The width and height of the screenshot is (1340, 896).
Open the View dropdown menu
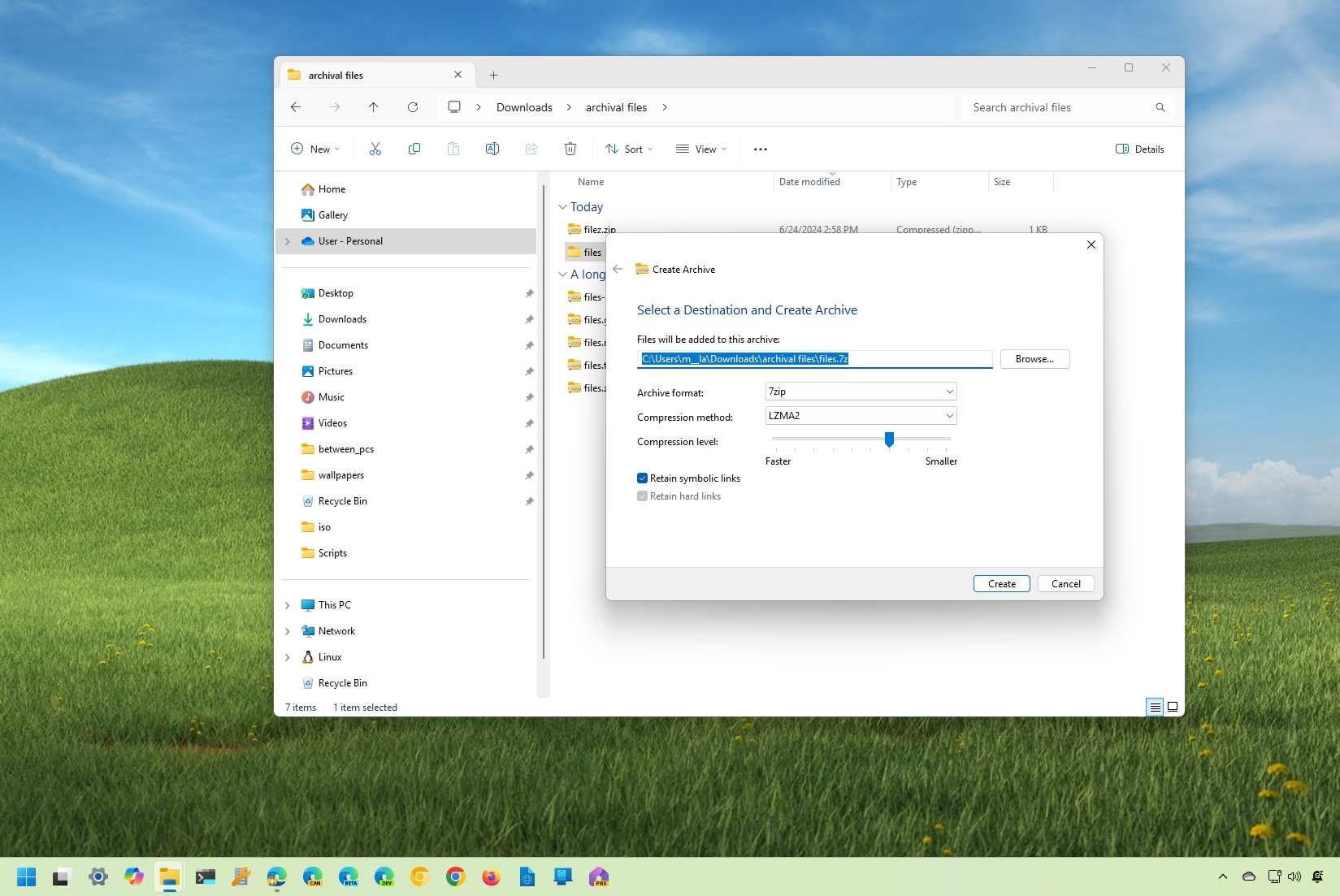(701, 149)
